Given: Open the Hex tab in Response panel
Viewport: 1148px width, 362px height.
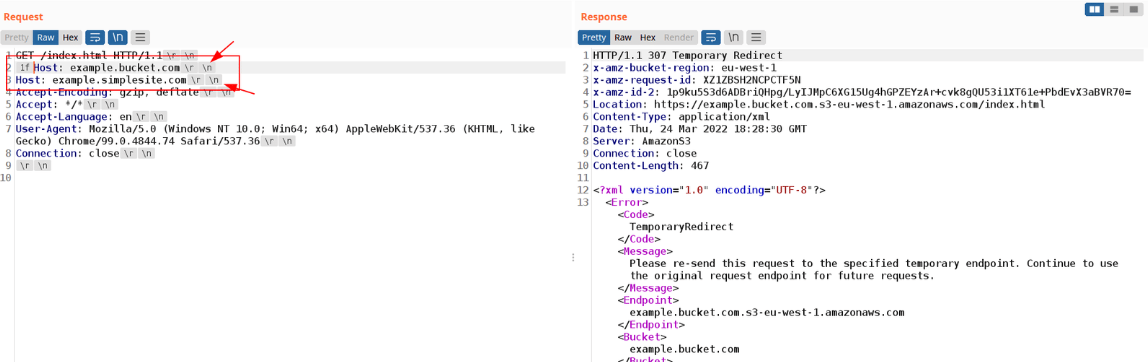Looking at the screenshot, I should tap(648, 37).
